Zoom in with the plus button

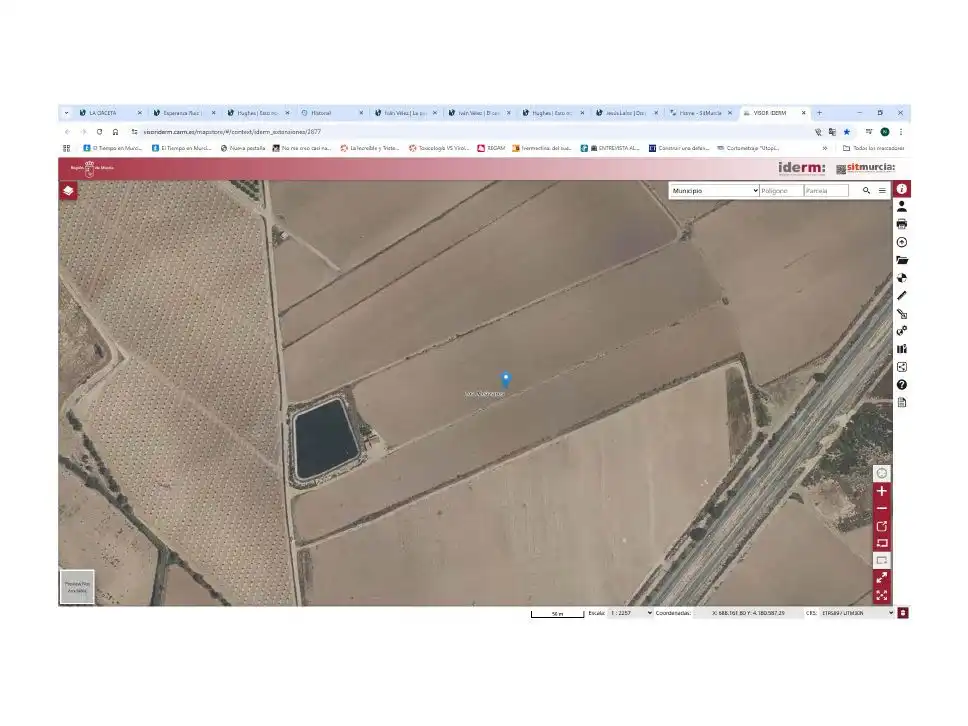[x=882, y=491]
